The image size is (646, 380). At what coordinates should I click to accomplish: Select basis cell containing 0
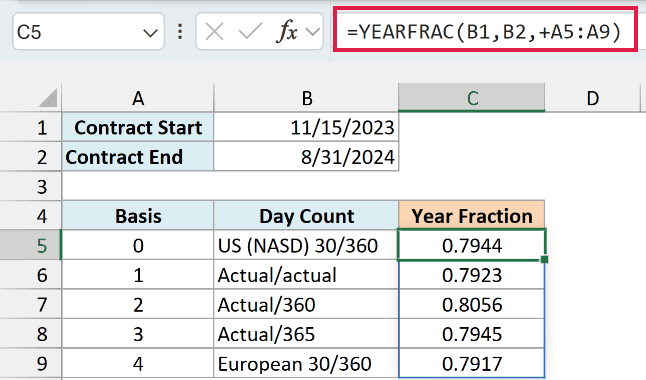[138, 245]
